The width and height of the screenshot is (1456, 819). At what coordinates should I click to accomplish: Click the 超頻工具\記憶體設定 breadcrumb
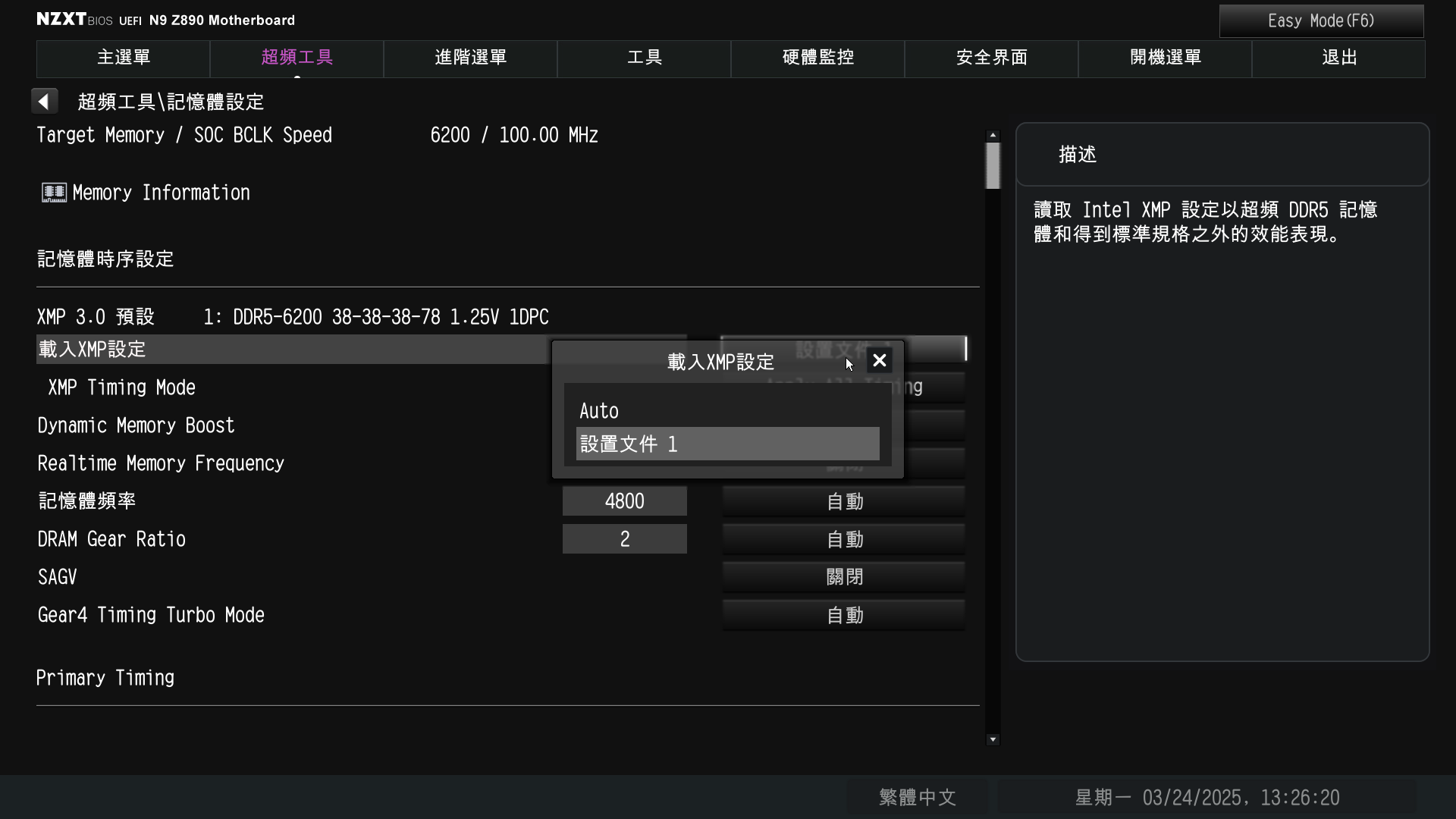(x=171, y=102)
